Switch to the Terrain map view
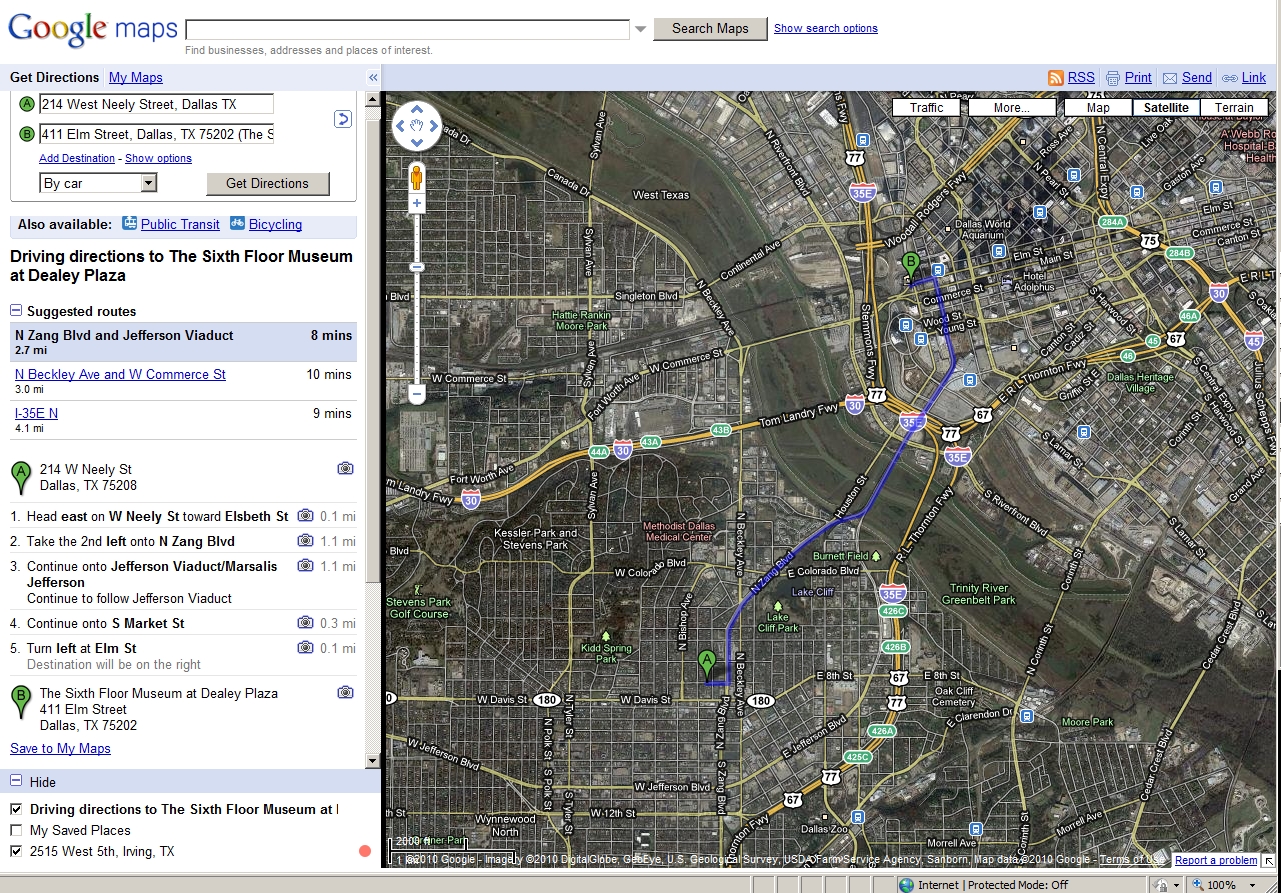The height and width of the screenshot is (893, 1281). [1234, 108]
